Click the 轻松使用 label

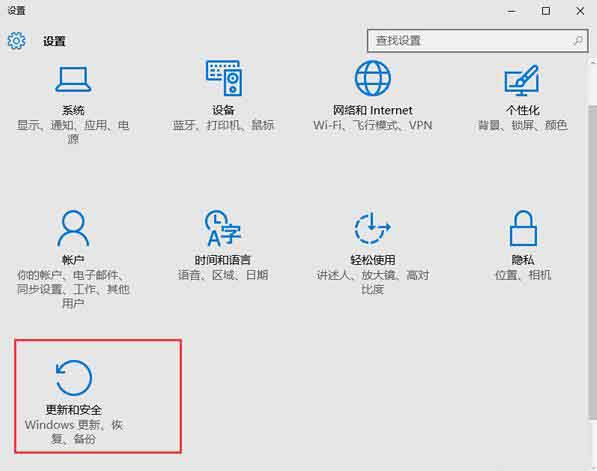tap(372, 260)
